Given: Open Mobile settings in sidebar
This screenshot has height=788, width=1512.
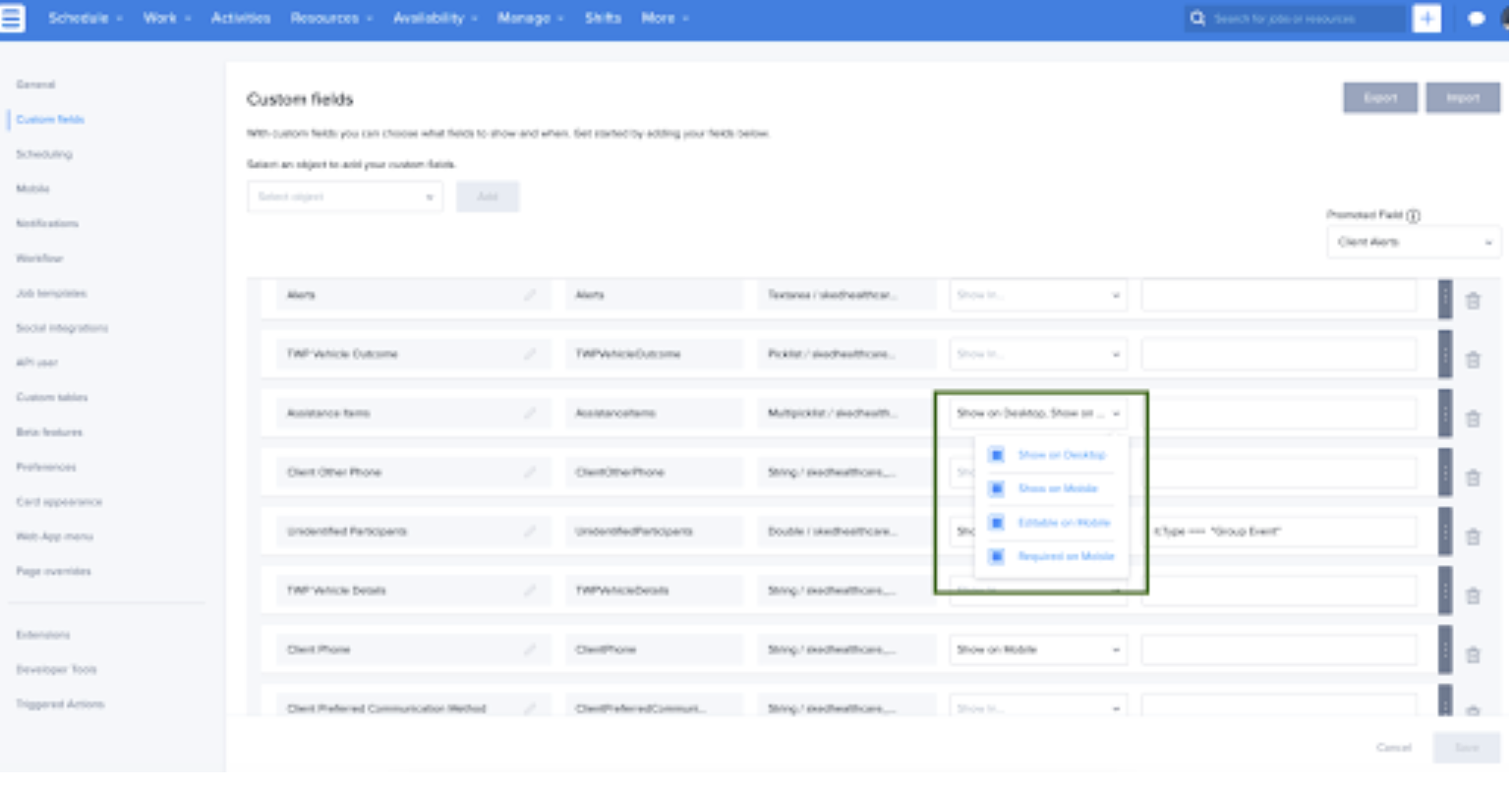Looking at the screenshot, I should (x=32, y=189).
